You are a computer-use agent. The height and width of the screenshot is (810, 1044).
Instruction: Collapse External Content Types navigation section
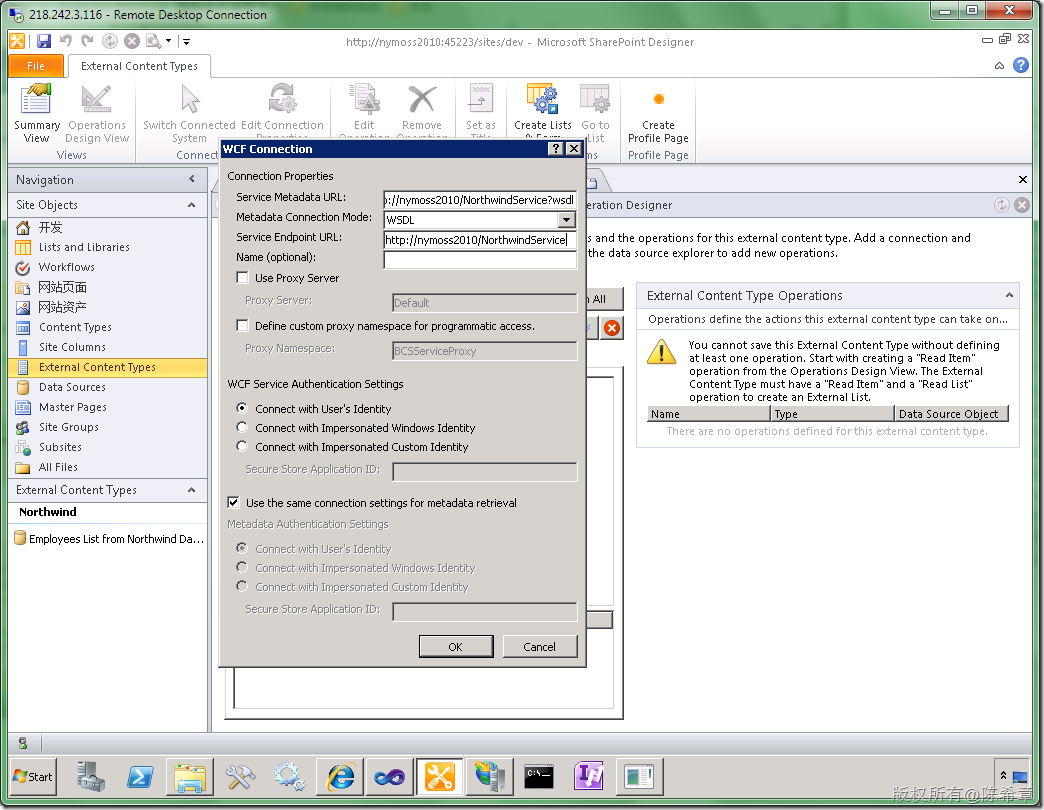[x=192, y=490]
